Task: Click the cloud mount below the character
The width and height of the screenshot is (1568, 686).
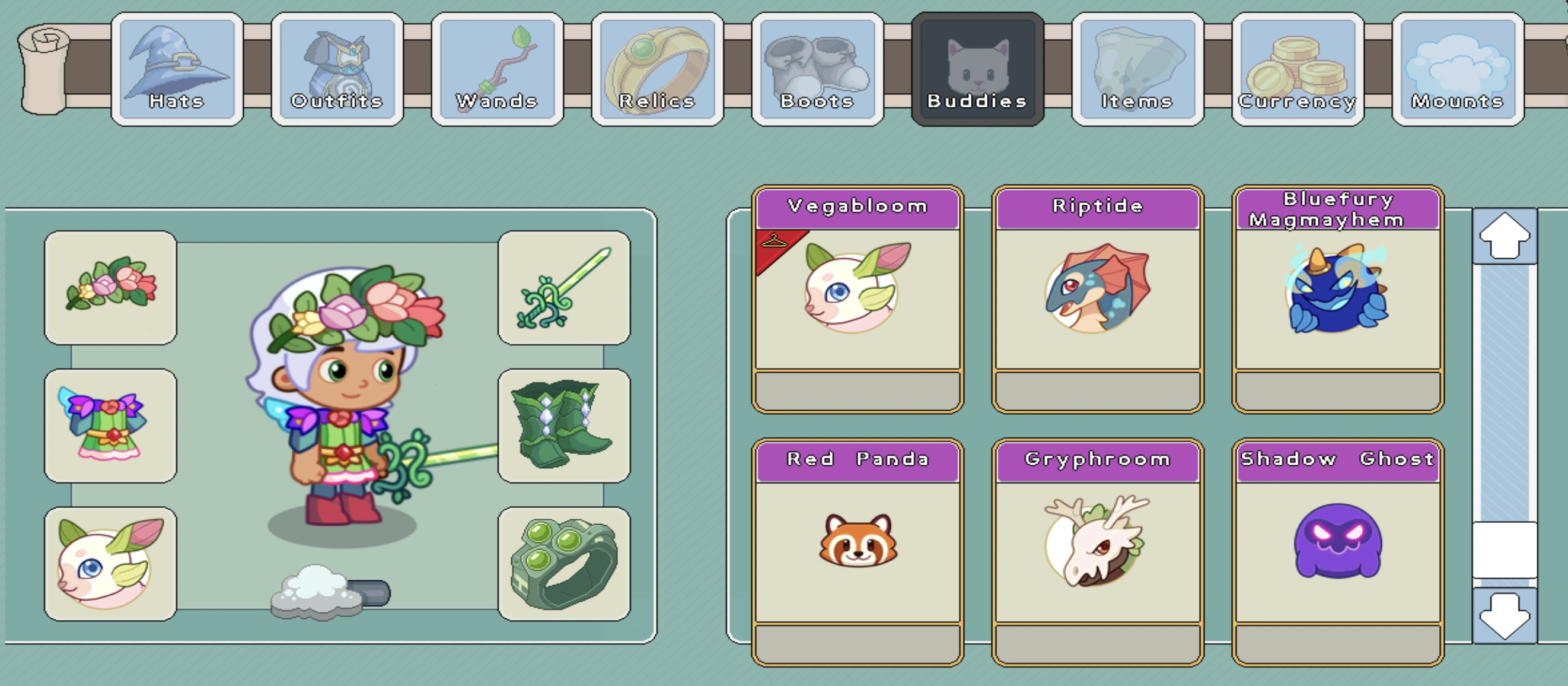Action: (x=330, y=592)
